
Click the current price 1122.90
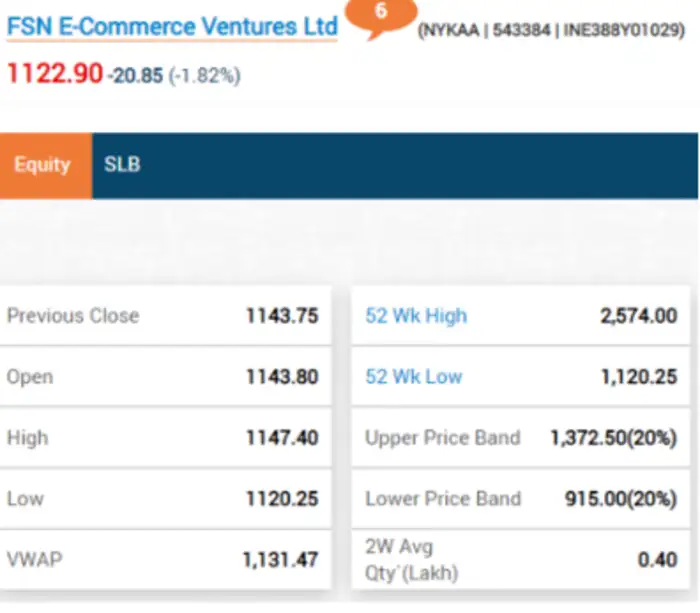pyautogui.click(x=54, y=74)
